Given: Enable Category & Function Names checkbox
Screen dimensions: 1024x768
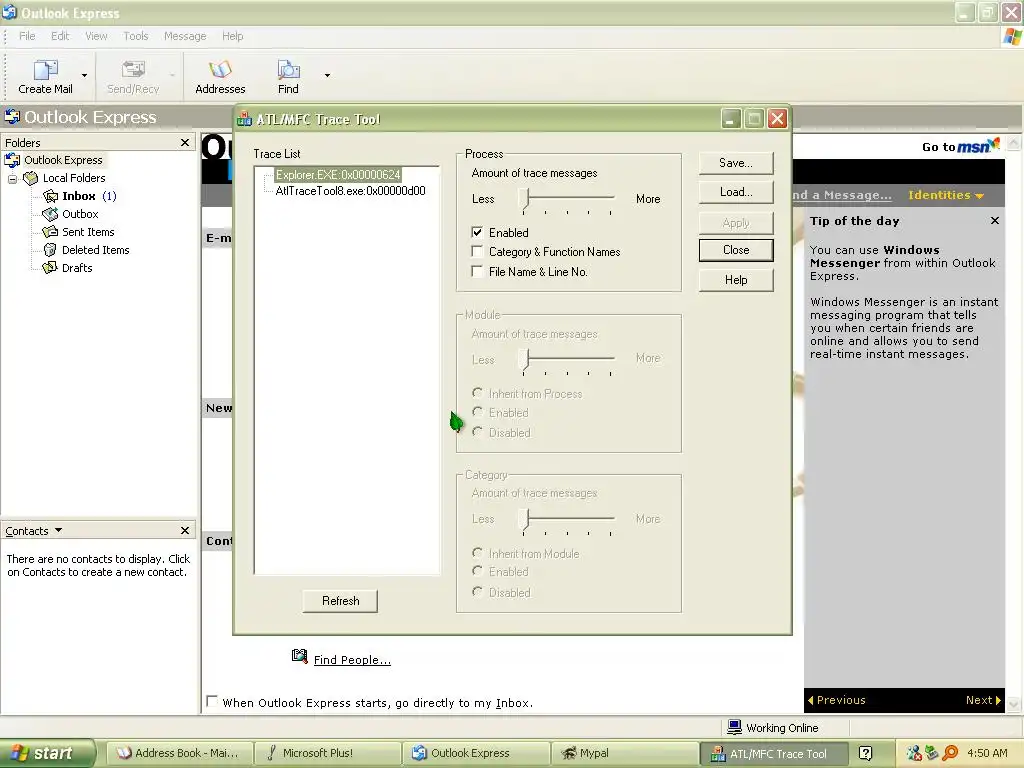Looking at the screenshot, I should click(477, 251).
